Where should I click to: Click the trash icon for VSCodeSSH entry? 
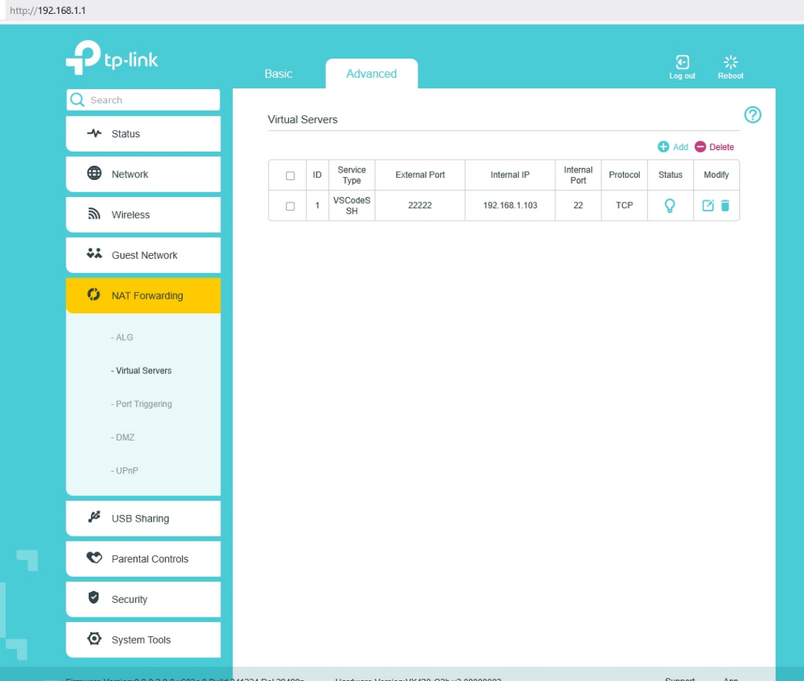point(725,206)
